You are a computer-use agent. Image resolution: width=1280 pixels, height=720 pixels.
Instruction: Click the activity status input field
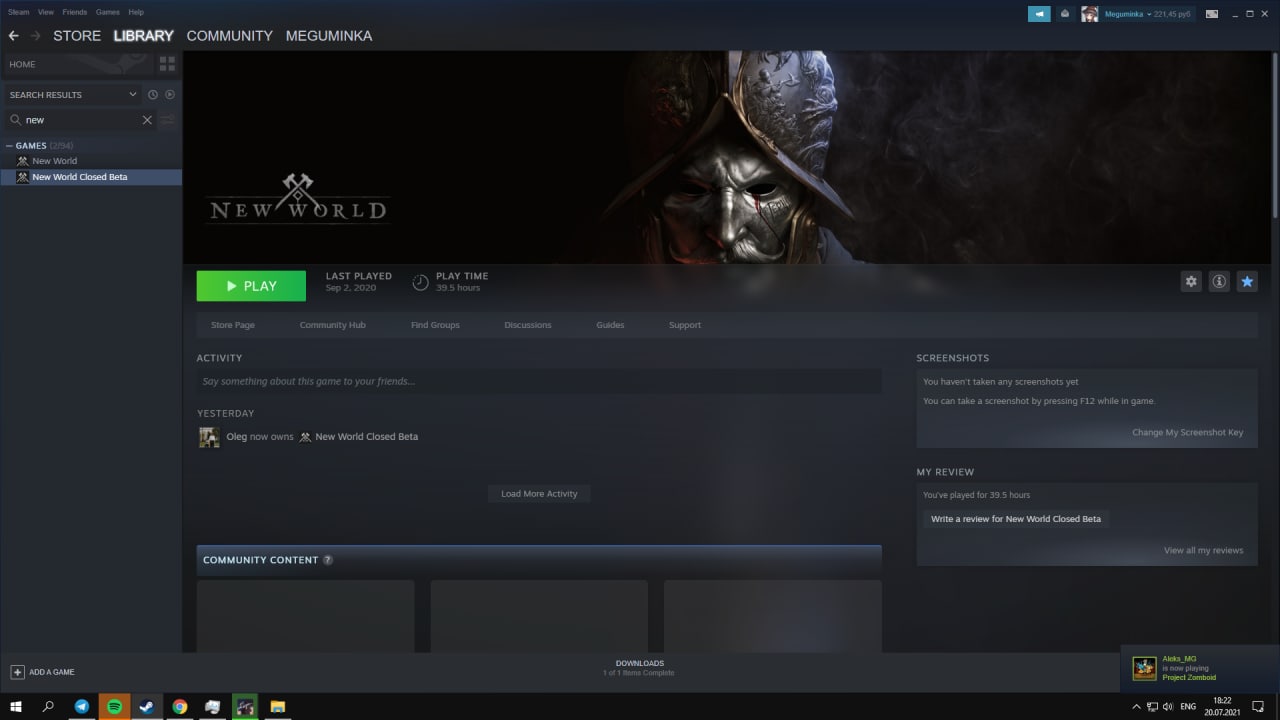click(539, 381)
